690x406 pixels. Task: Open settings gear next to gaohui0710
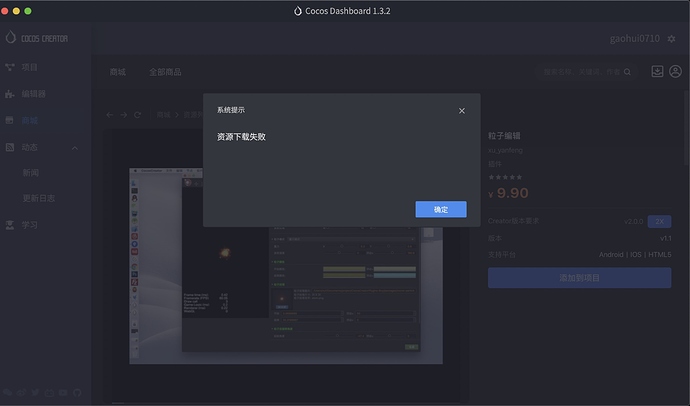tap(672, 39)
